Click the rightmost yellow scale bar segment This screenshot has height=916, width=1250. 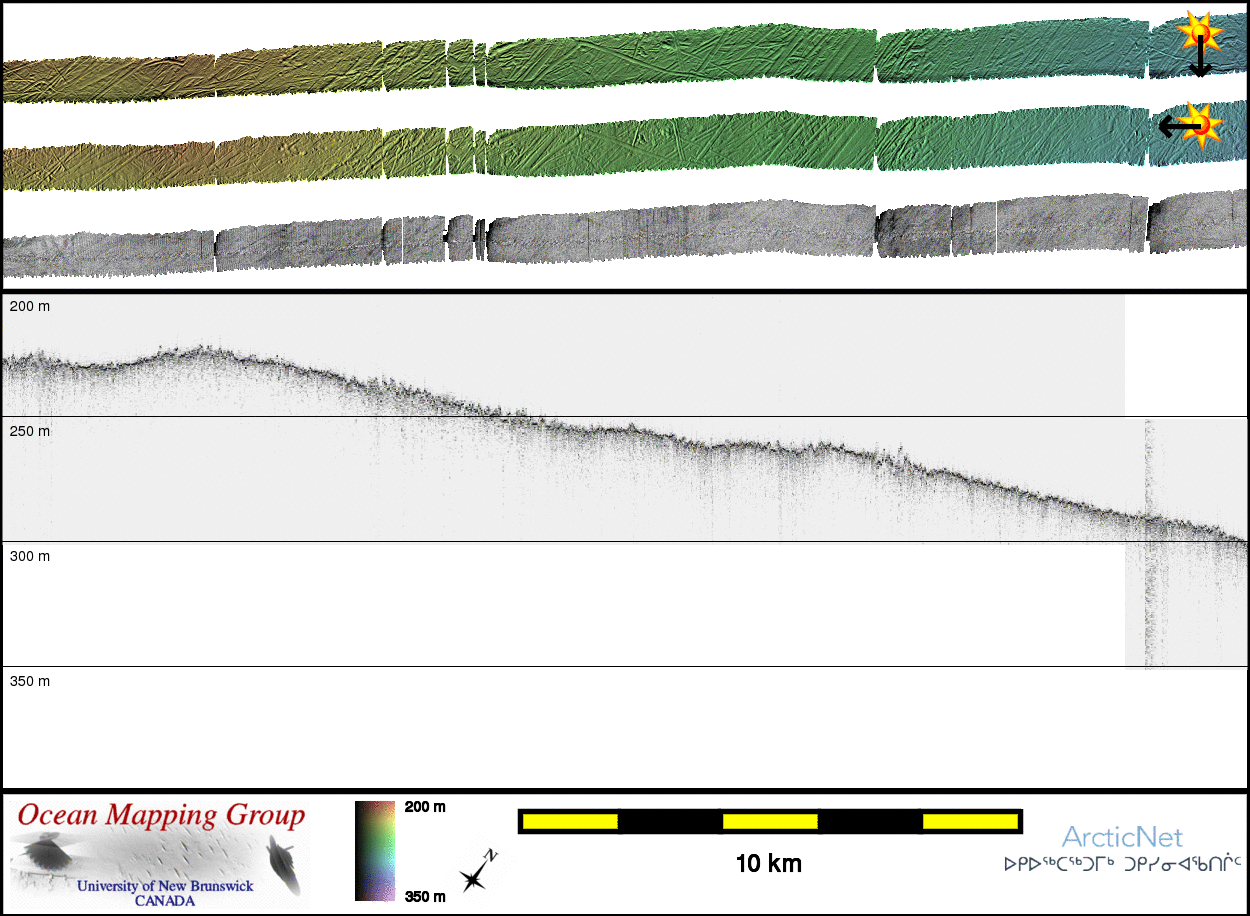[968, 821]
